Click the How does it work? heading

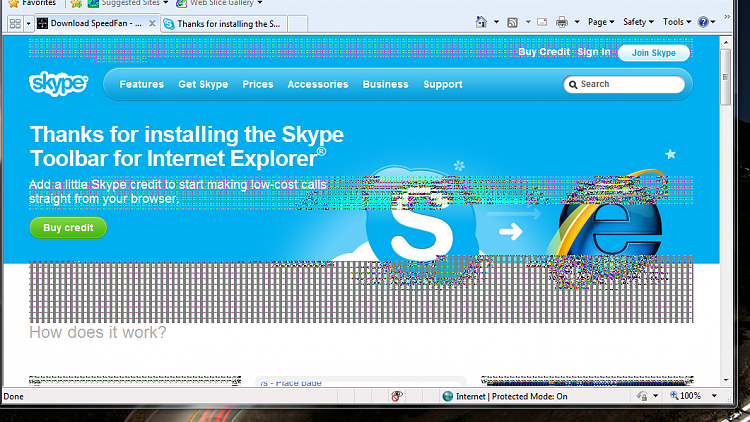coord(98,332)
